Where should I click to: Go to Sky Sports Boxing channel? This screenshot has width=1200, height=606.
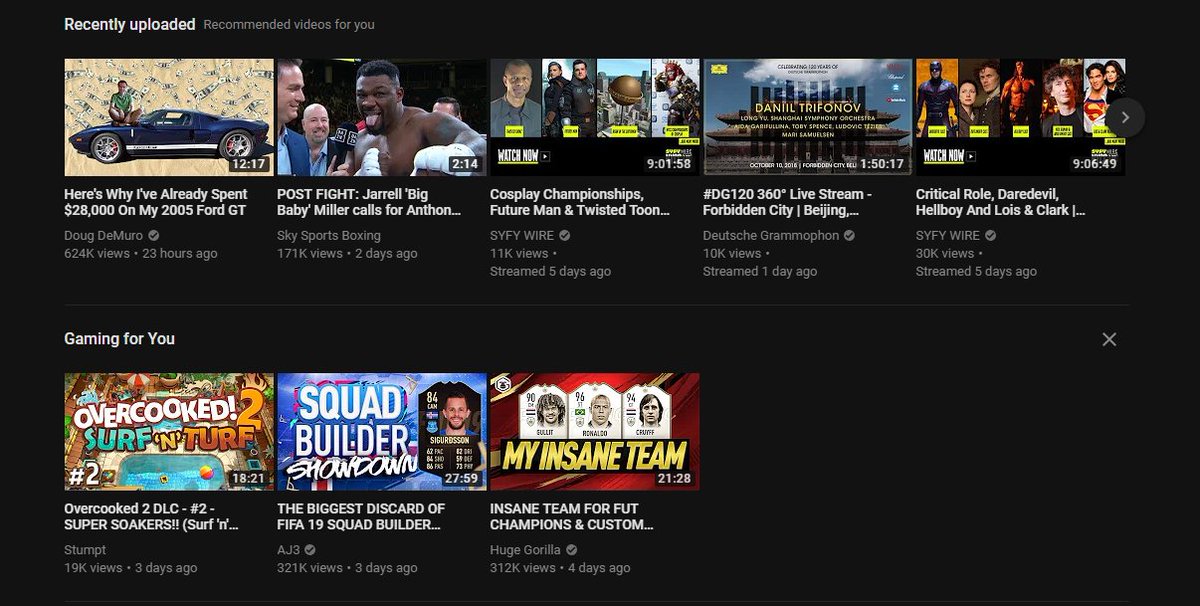[329, 236]
